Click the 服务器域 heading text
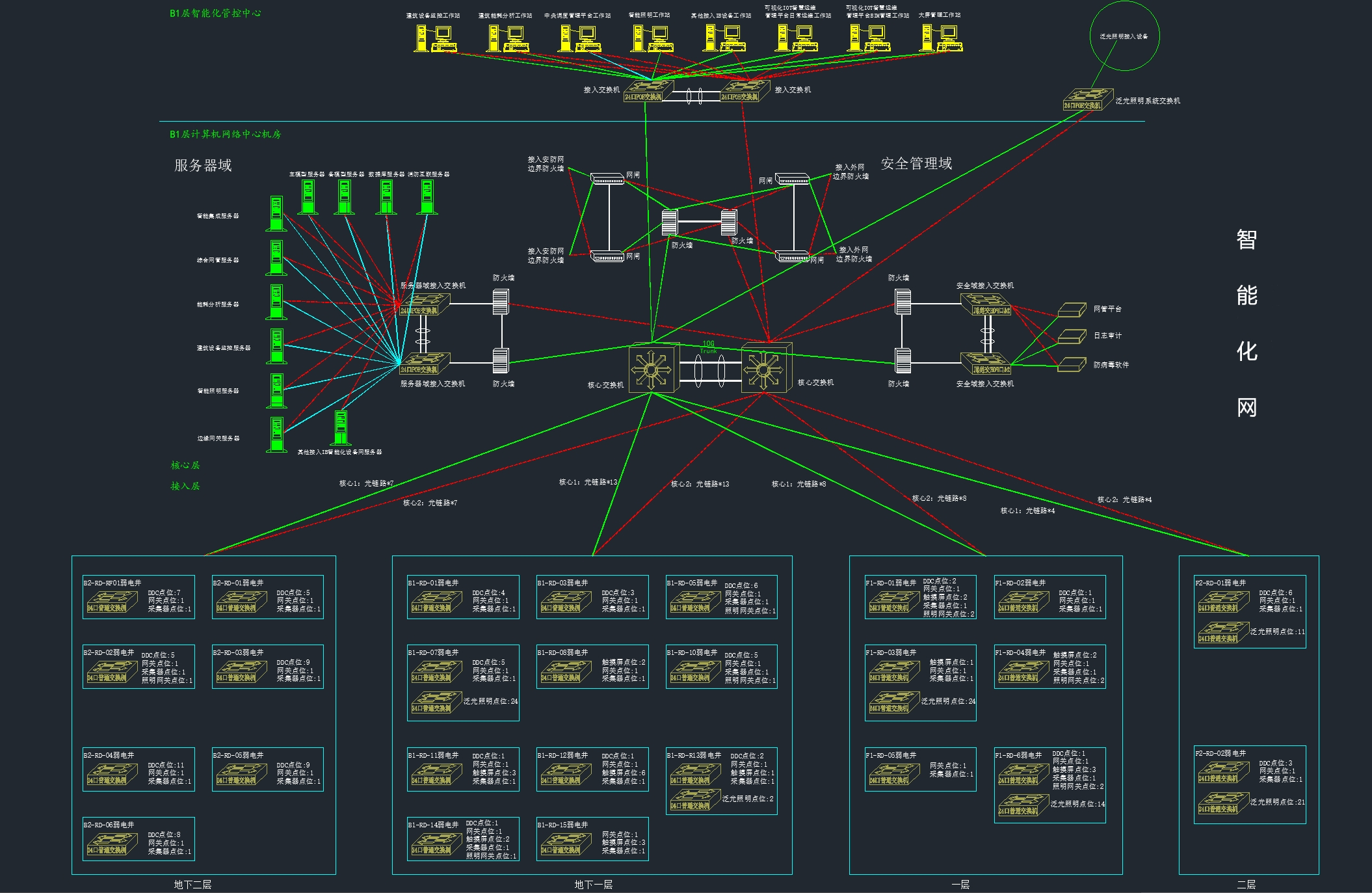 pyautogui.click(x=203, y=165)
